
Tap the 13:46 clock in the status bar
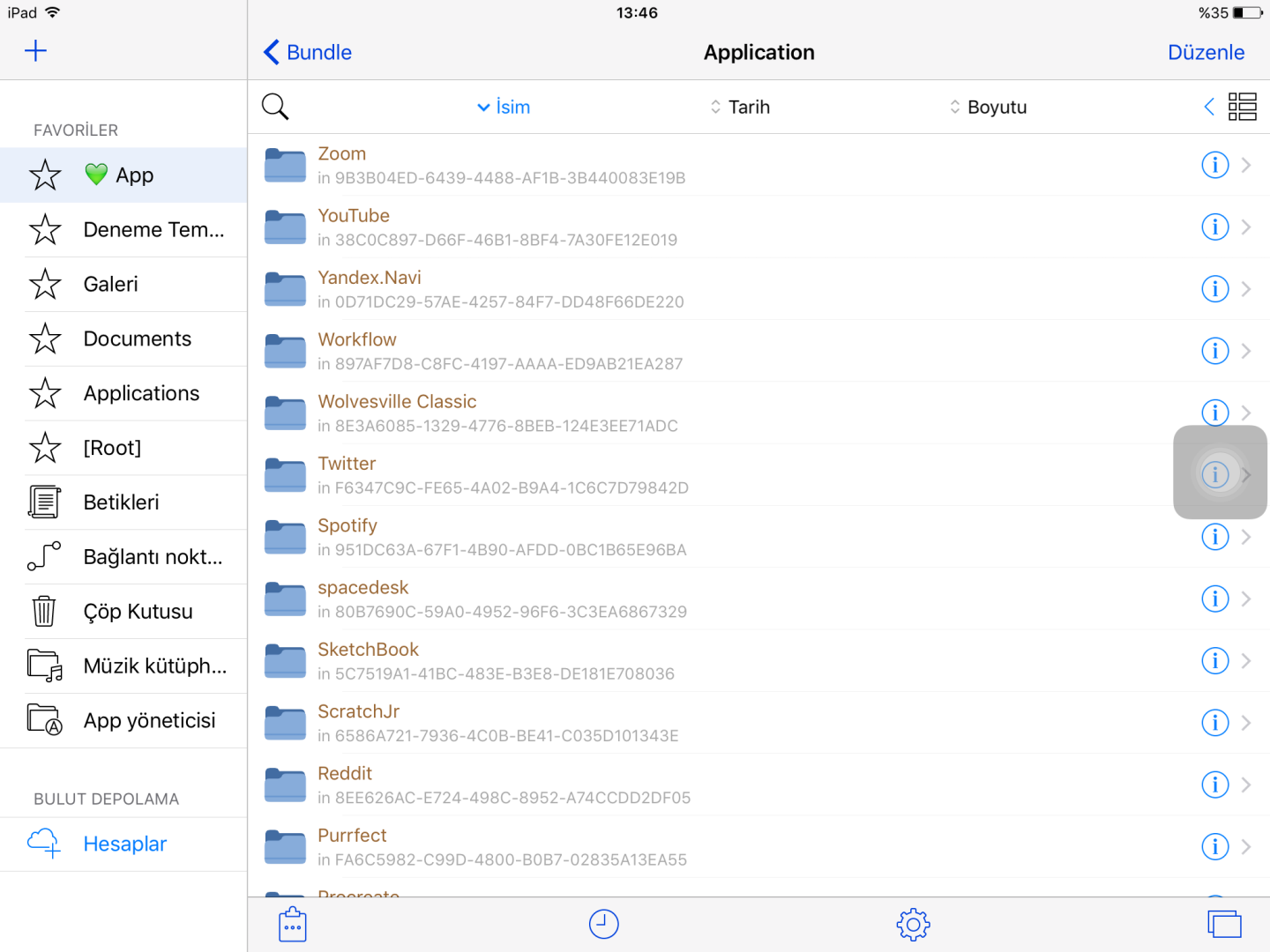pyautogui.click(x=637, y=13)
